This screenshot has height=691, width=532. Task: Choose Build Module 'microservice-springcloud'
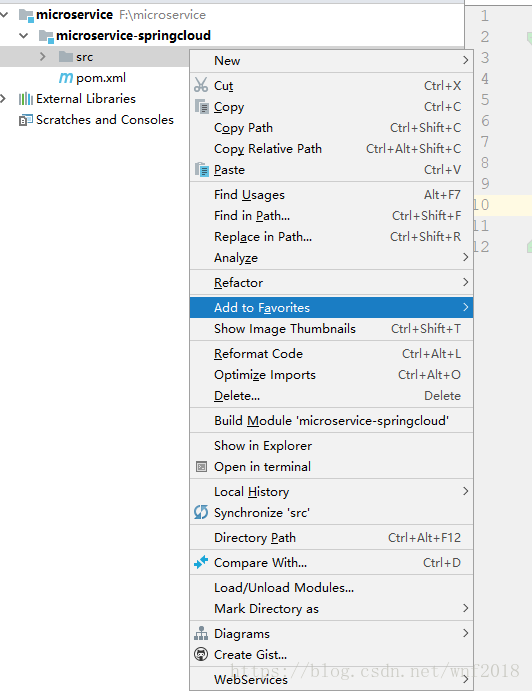(x=331, y=420)
